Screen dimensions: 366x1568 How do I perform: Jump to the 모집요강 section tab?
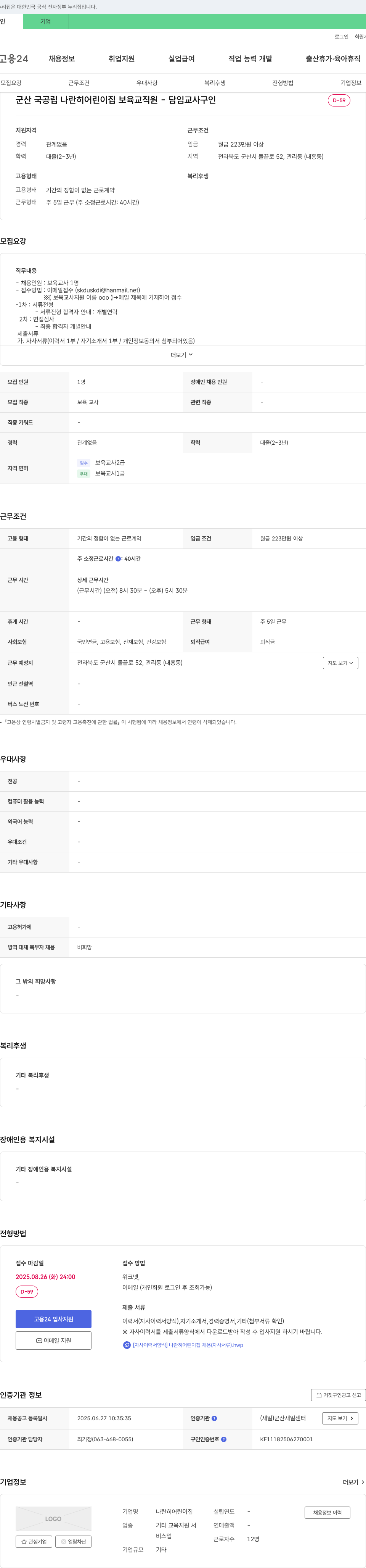pos(11,83)
